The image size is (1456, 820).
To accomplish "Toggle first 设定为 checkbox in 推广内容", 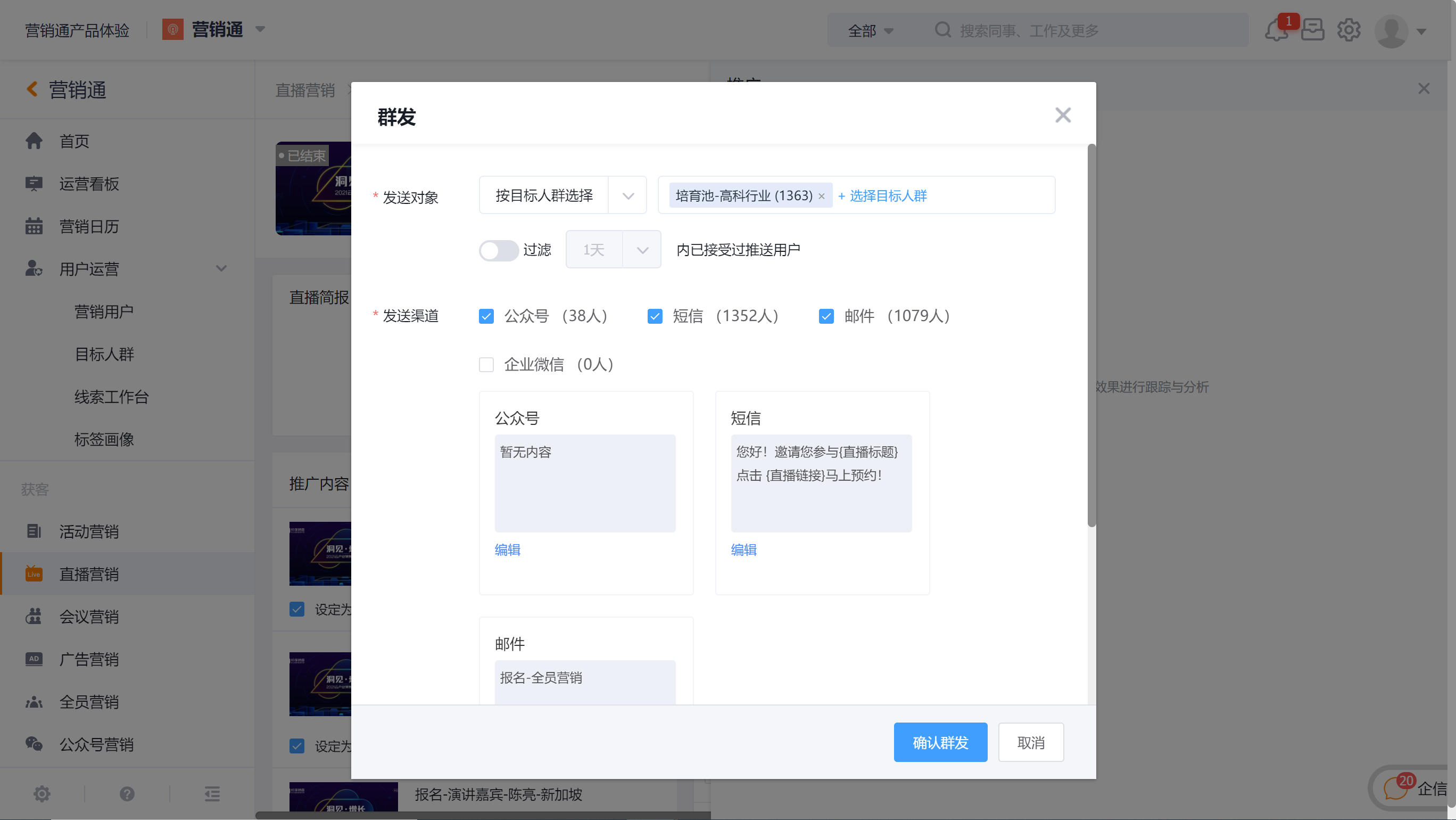I will (297, 609).
